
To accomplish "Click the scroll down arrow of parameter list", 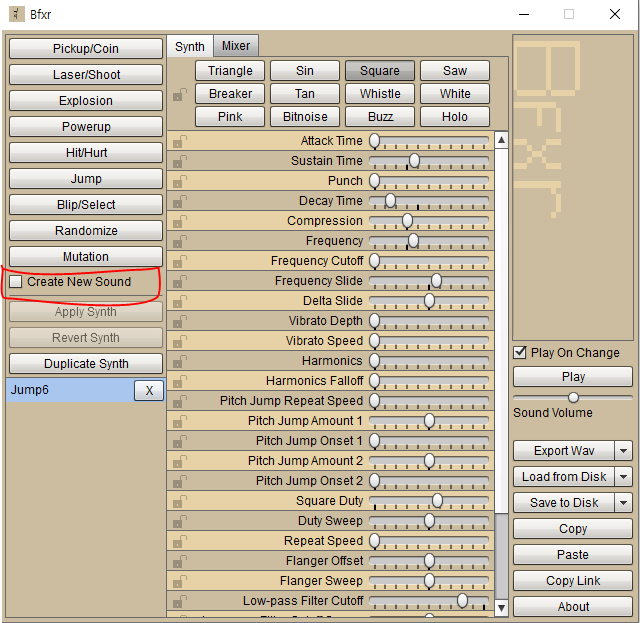I will pyautogui.click(x=501, y=608).
